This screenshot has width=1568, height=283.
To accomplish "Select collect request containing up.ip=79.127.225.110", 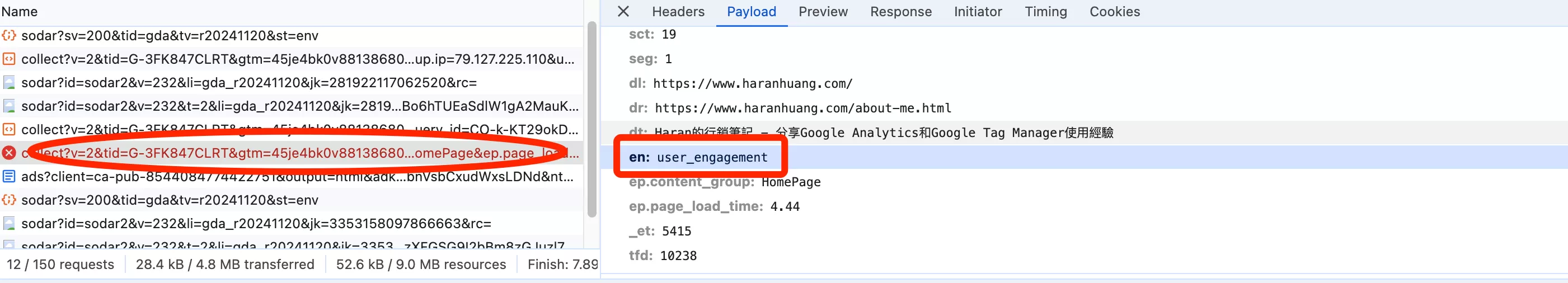I will [x=292, y=59].
